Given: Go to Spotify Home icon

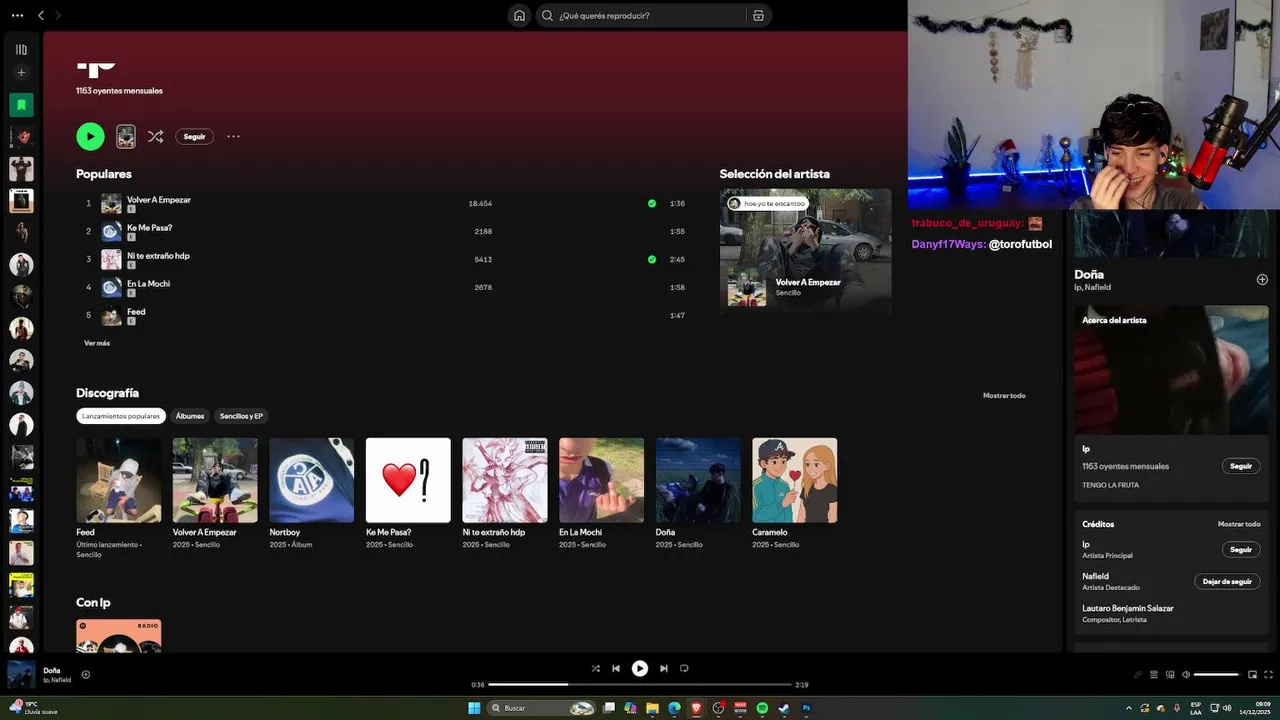Looking at the screenshot, I should click(x=519, y=15).
